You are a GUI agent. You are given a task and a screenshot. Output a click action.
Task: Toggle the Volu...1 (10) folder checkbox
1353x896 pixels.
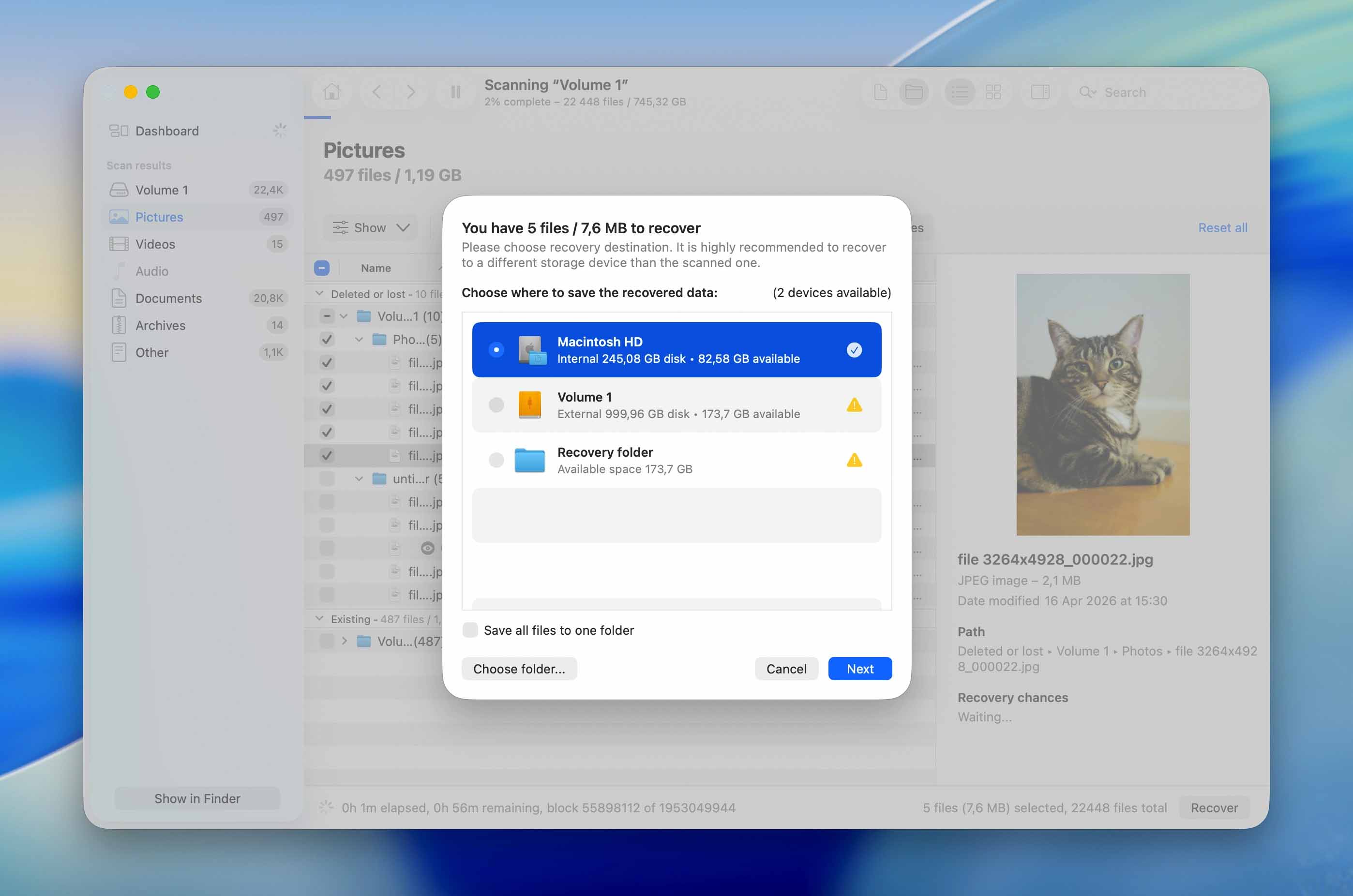pos(327,316)
